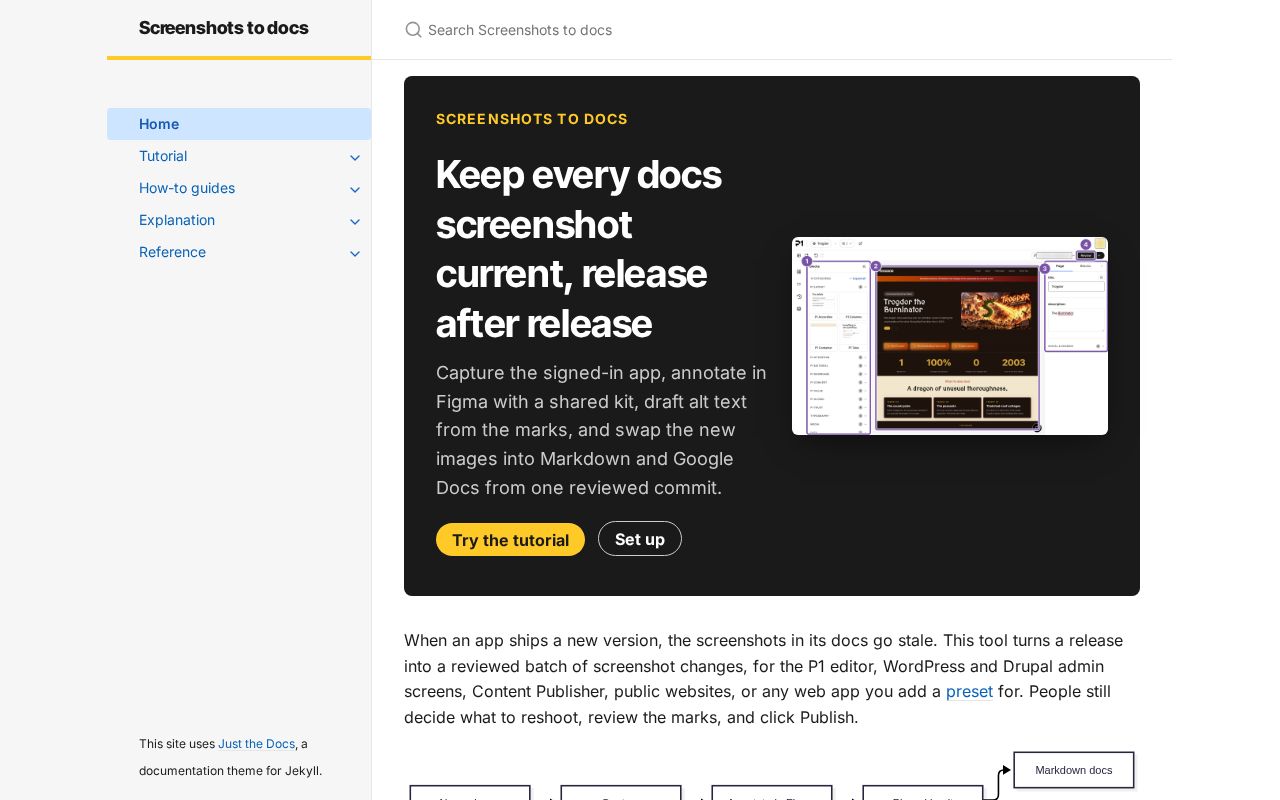The width and height of the screenshot is (1280, 800).
Task: Click the Markdown docs diagram box
Action: coord(1074,770)
